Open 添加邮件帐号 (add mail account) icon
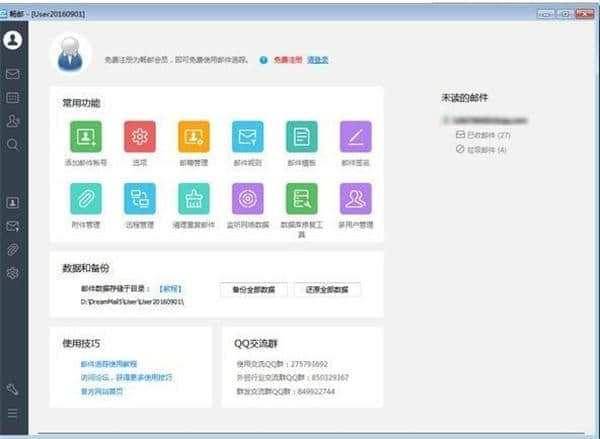Image resolution: width=600 pixels, height=439 pixels. point(86,137)
